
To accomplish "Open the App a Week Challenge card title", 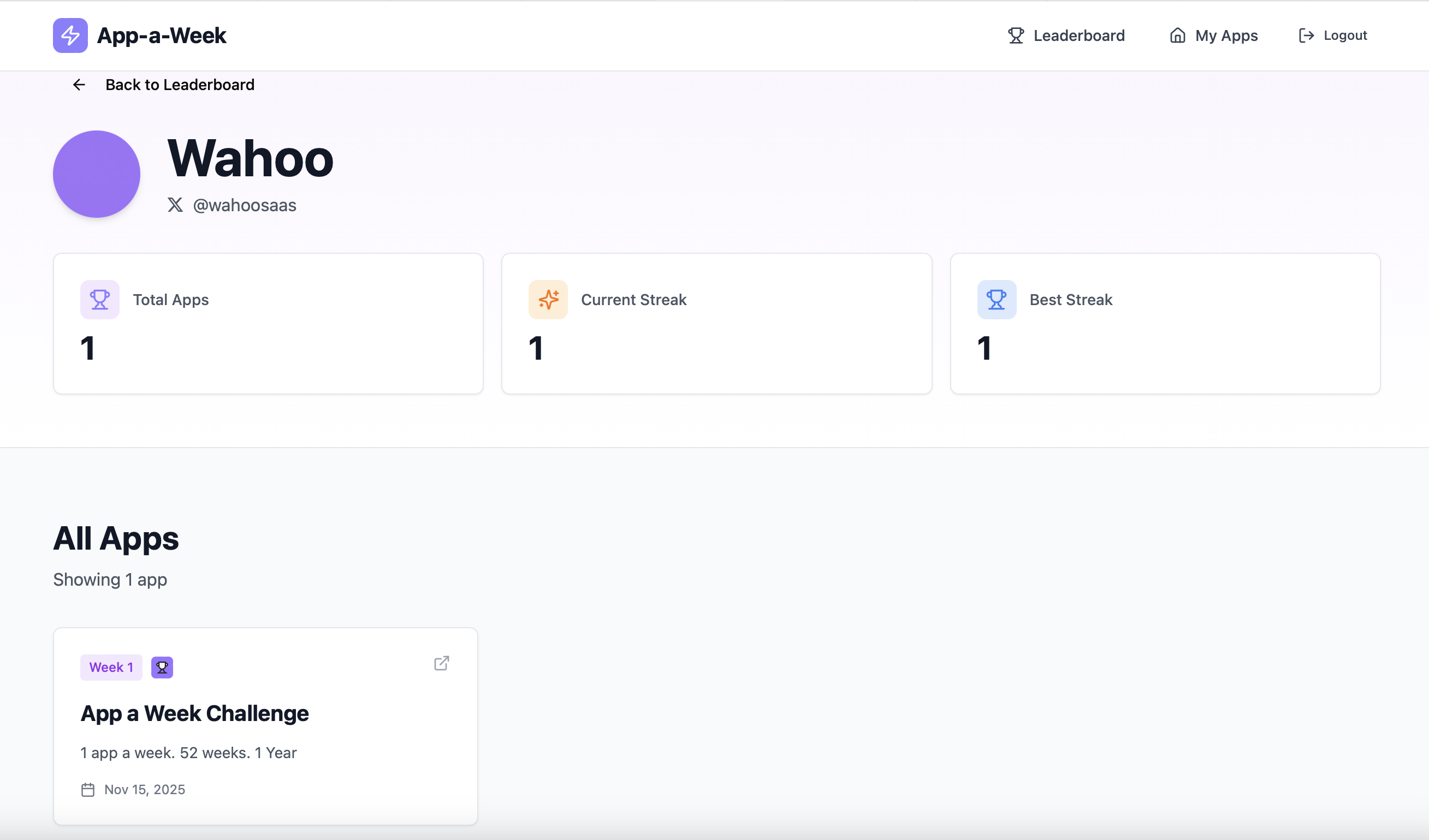I will (x=194, y=713).
